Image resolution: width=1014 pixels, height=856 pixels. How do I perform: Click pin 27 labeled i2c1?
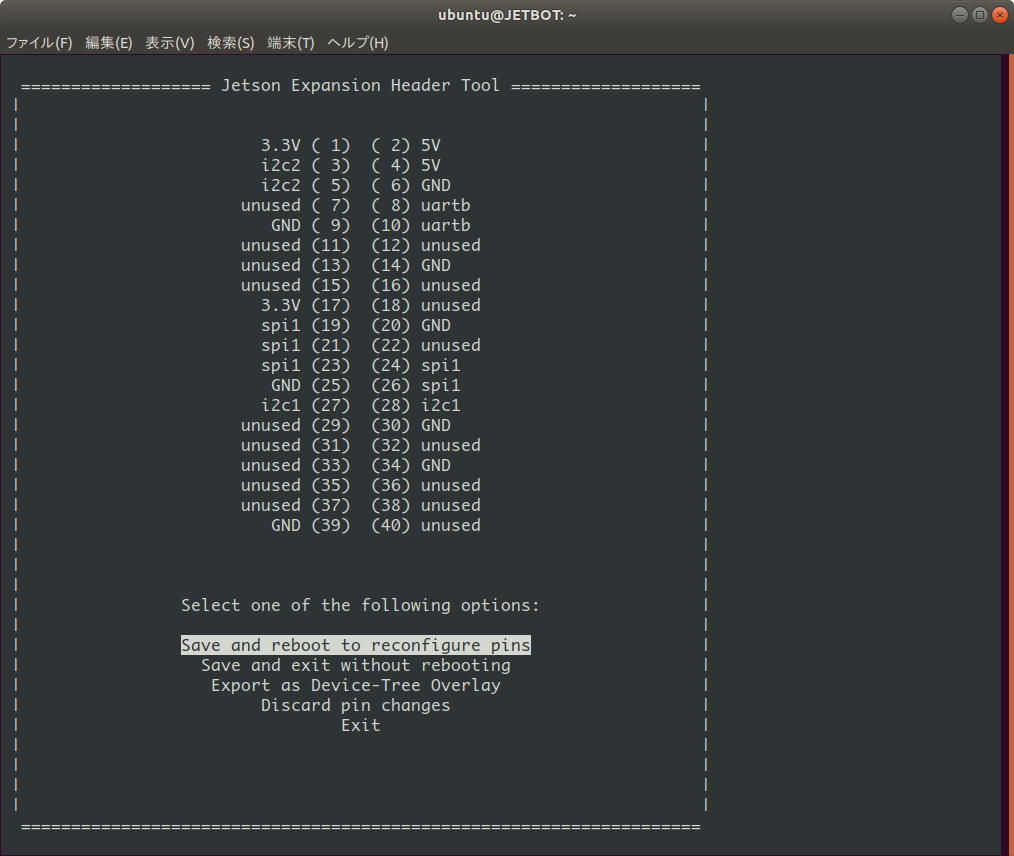[x=305, y=406]
